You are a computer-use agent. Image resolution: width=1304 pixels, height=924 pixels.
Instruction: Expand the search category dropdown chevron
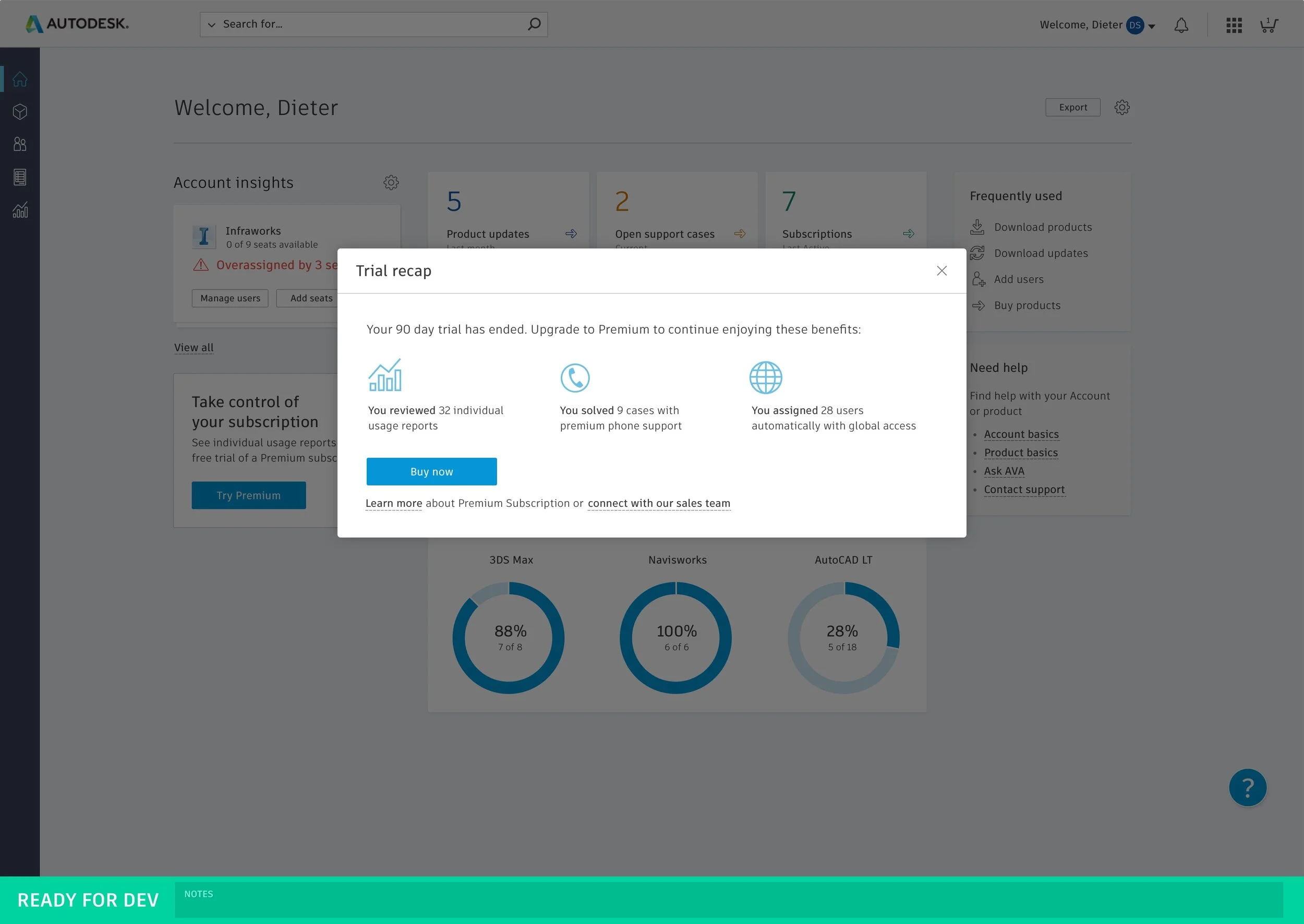(212, 25)
